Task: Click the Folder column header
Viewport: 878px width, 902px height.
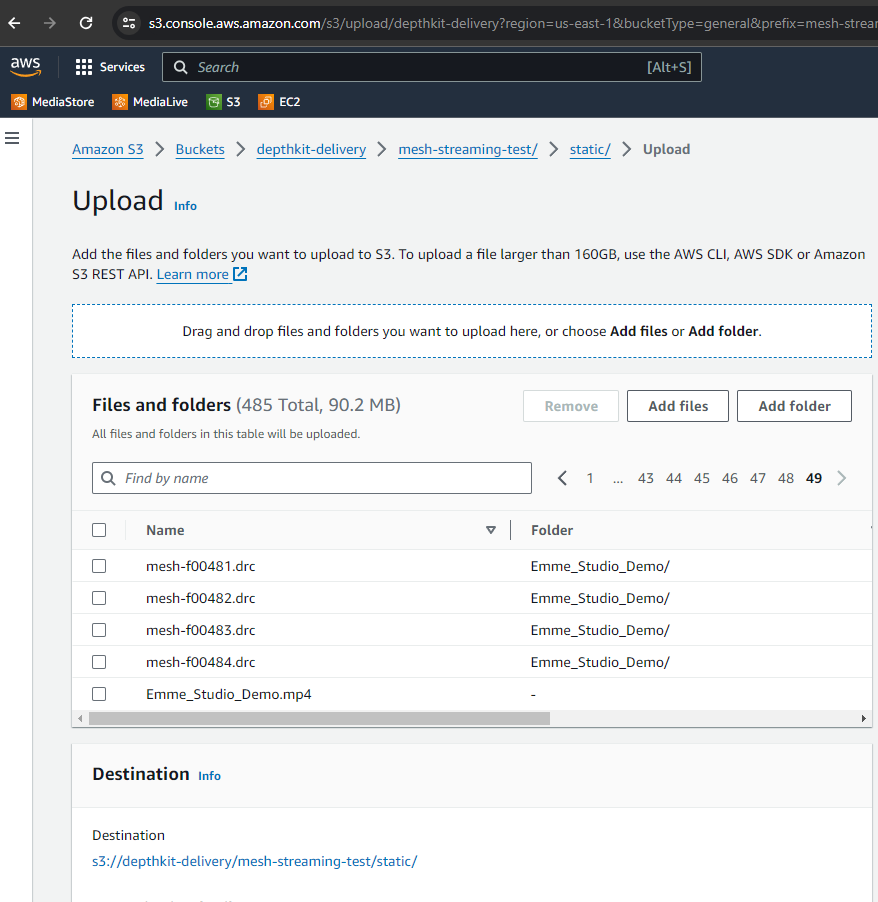Action: coord(552,530)
